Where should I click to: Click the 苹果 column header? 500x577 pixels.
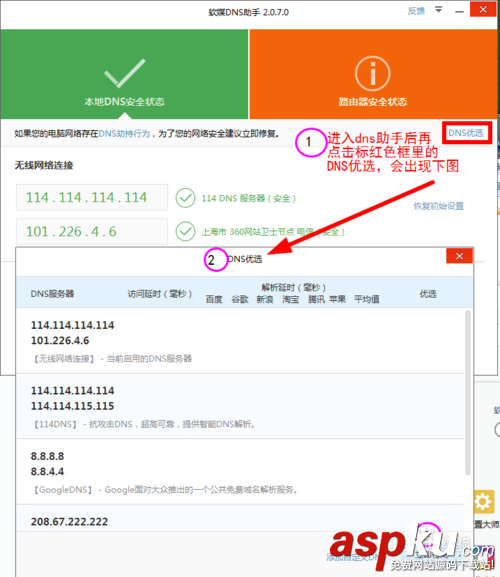pyautogui.click(x=337, y=300)
